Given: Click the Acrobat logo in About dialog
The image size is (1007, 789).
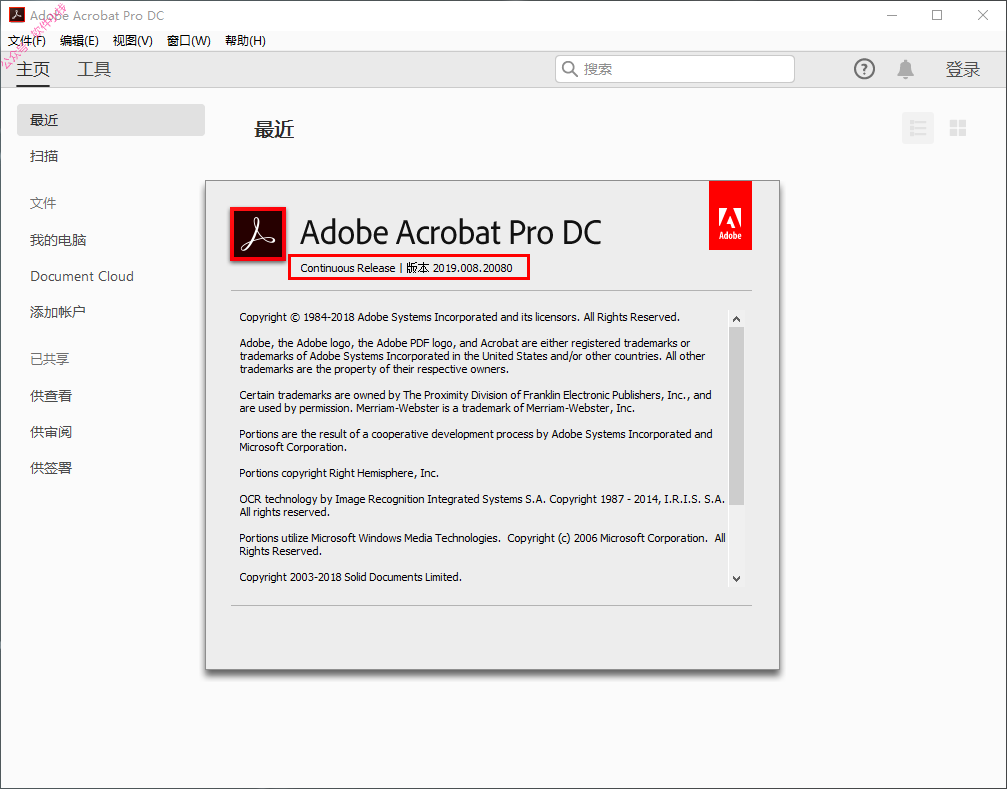Looking at the screenshot, I should (258, 234).
